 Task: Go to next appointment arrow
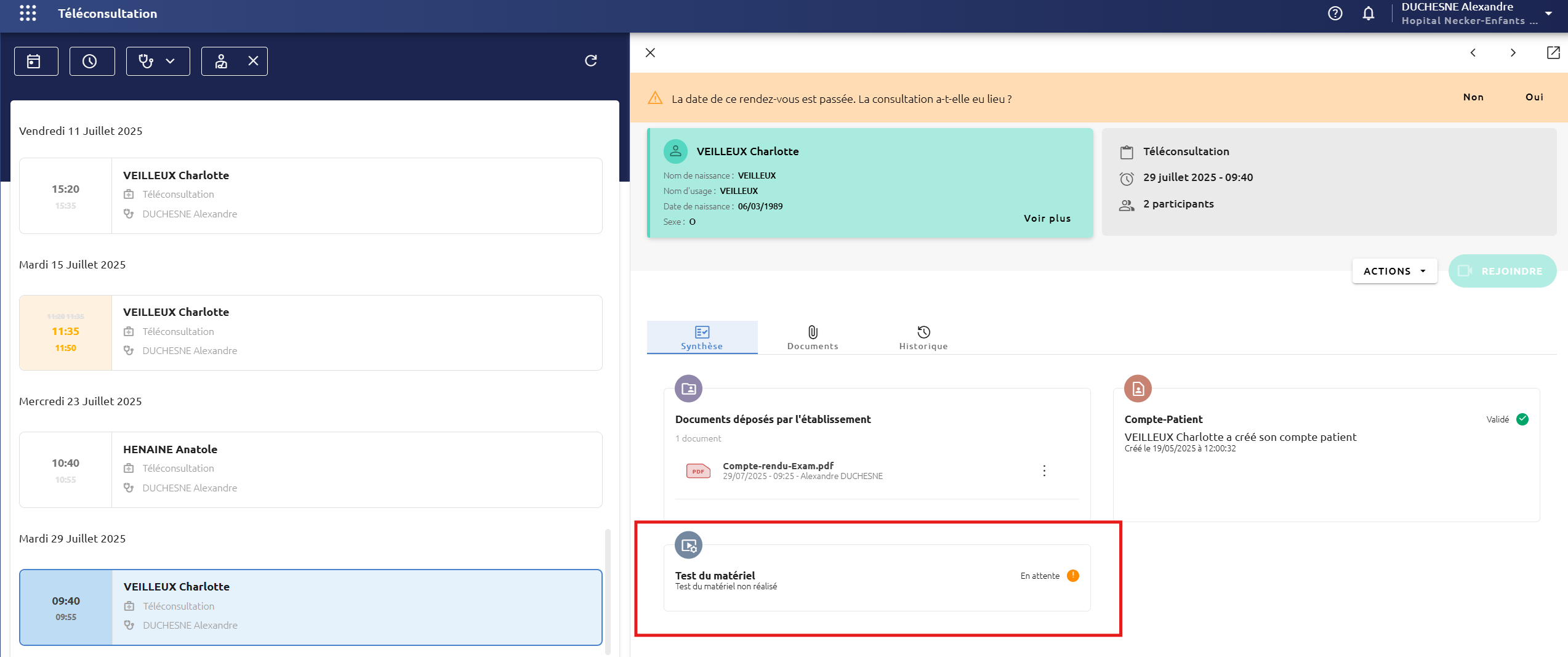pos(1513,52)
